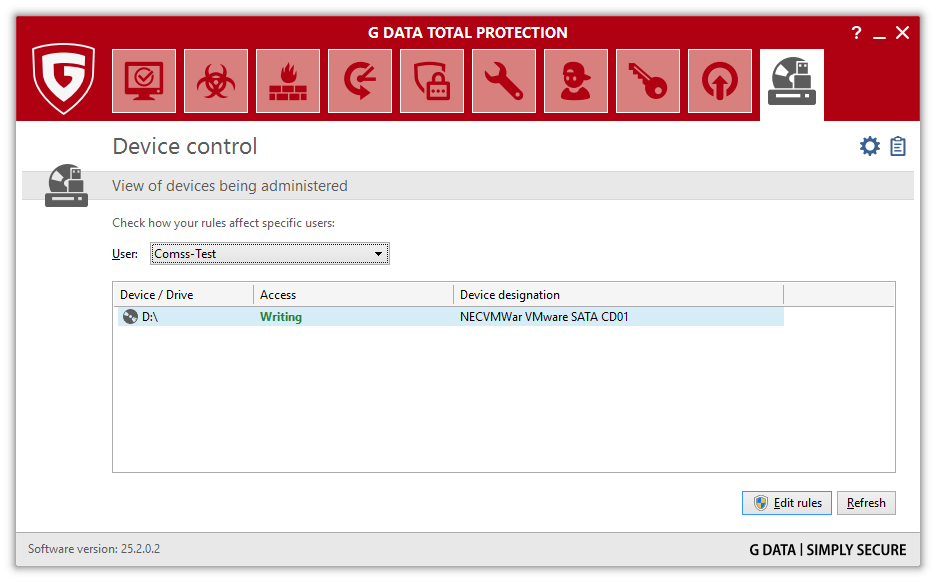Open the Autostart manager power icon

[x=719, y=81]
